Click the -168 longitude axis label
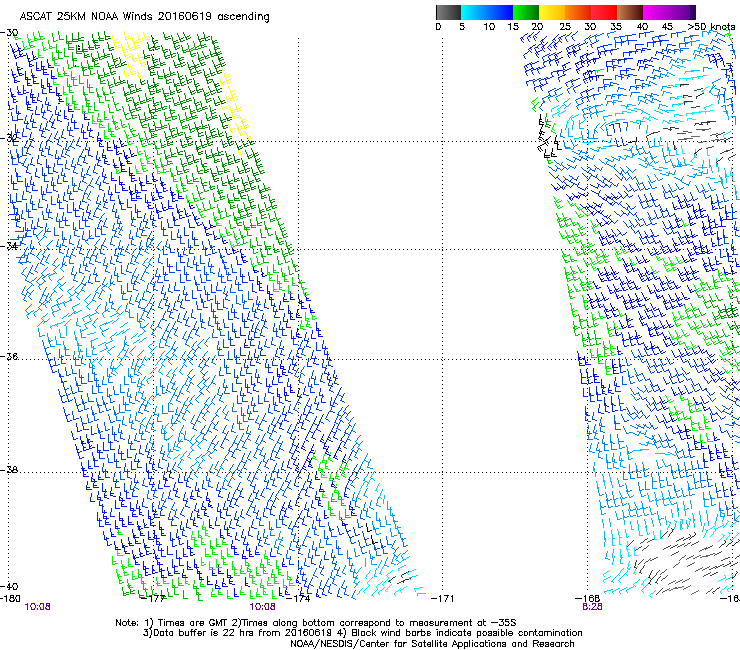The height and width of the screenshot is (650, 740). coord(588,599)
